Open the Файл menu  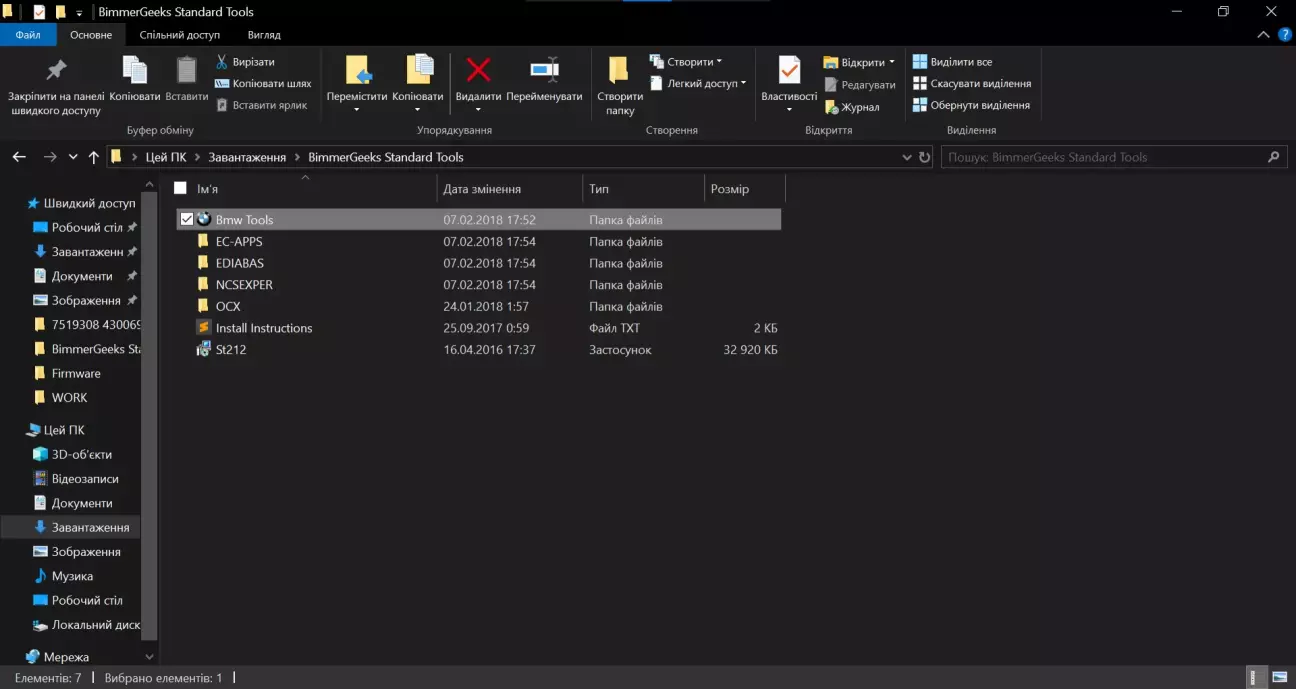tap(28, 34)
